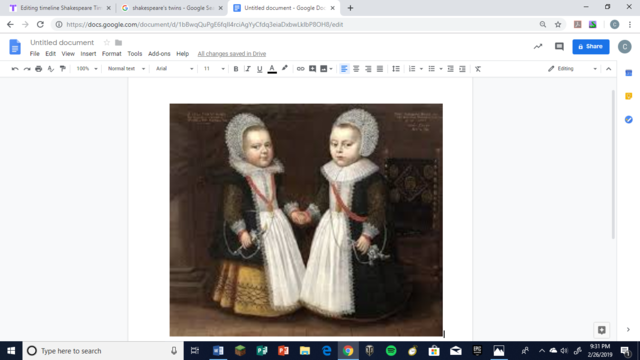Open Spotify from the Windows taskbar
640x360 pixels.
tap(391, 351)
